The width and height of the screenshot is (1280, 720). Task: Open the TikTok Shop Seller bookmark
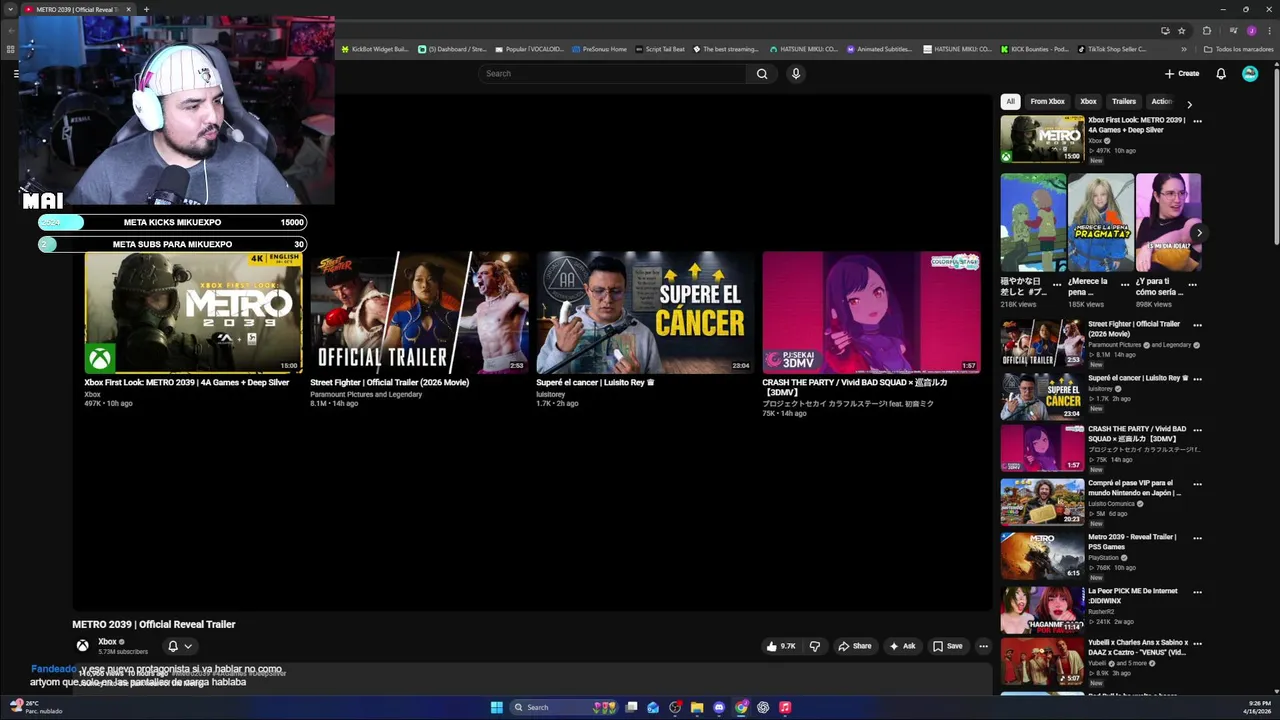coord(1112,49)
